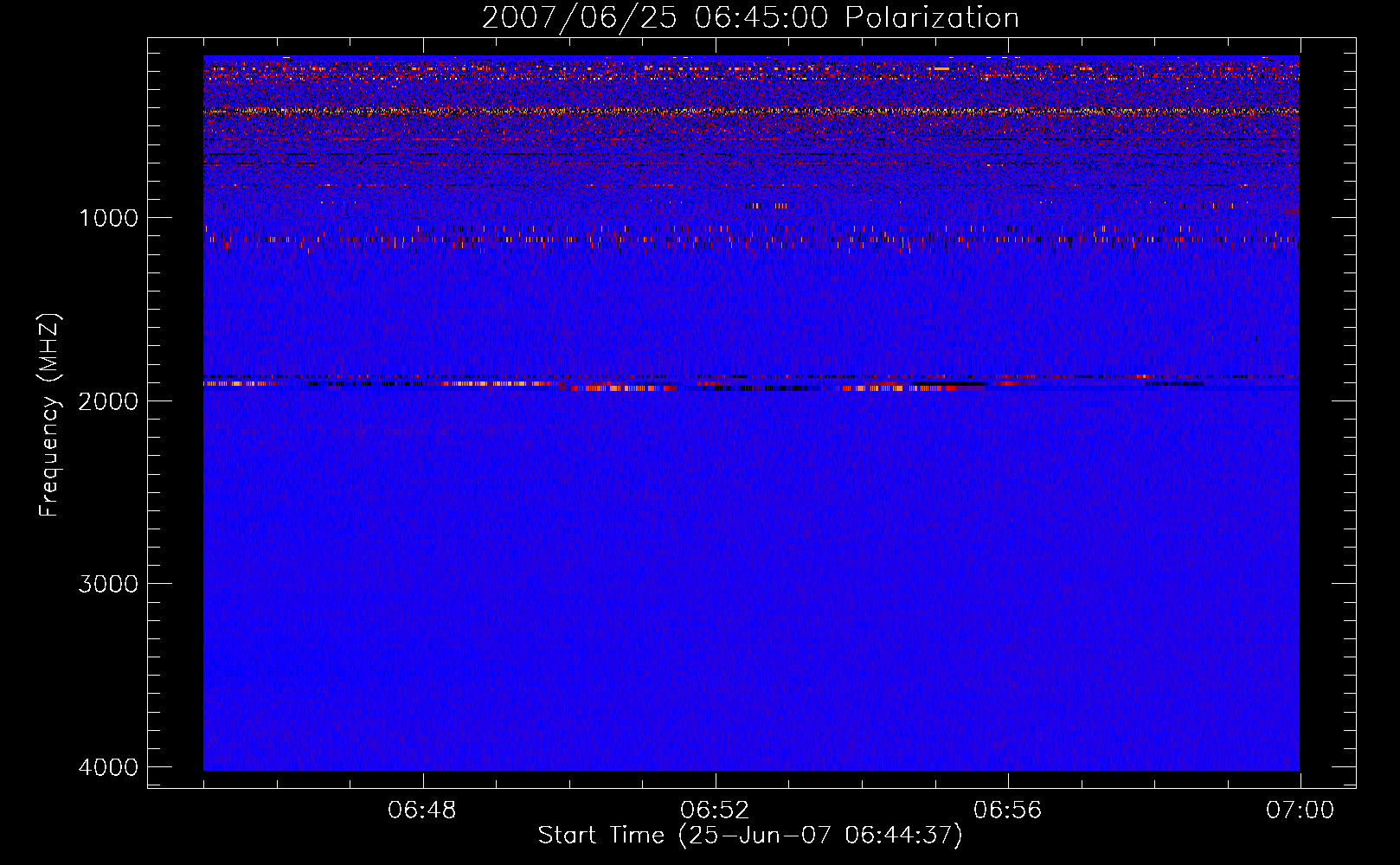
Task: Click the '06:56' time tick label
Action: (x=1008, y=811)
